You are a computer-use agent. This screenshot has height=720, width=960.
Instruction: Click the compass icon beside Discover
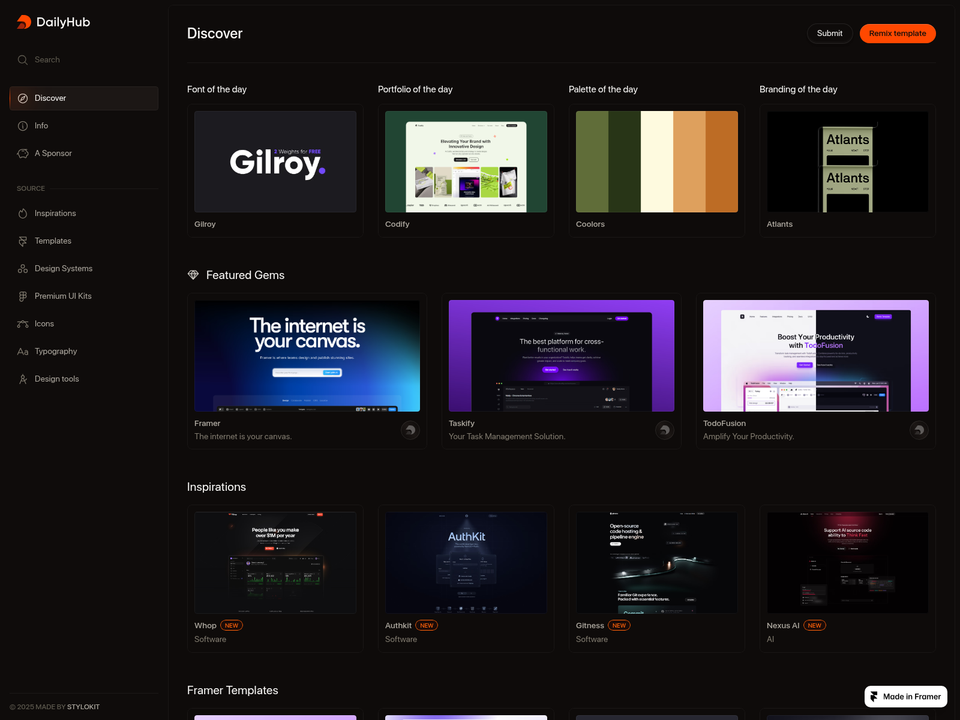tap(23, 98)
